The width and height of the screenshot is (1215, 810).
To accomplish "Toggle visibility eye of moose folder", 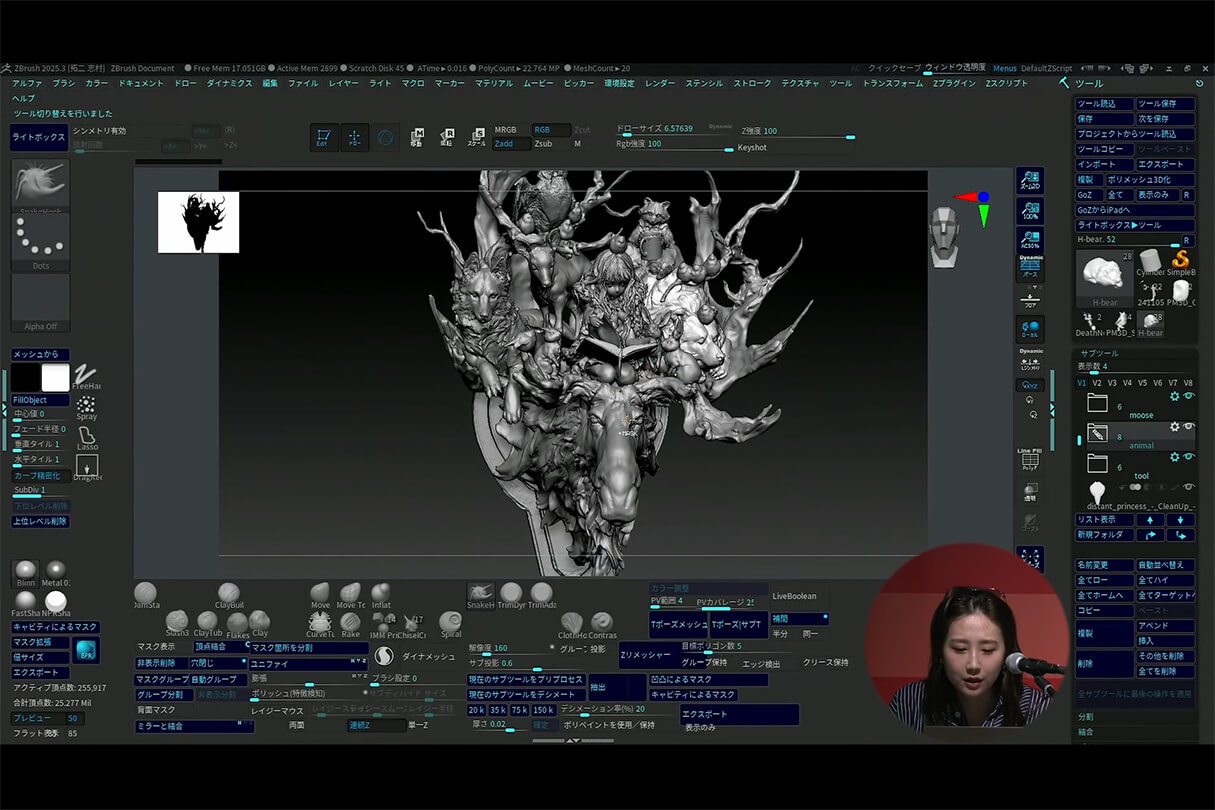I will click(x=1189, y=397).
